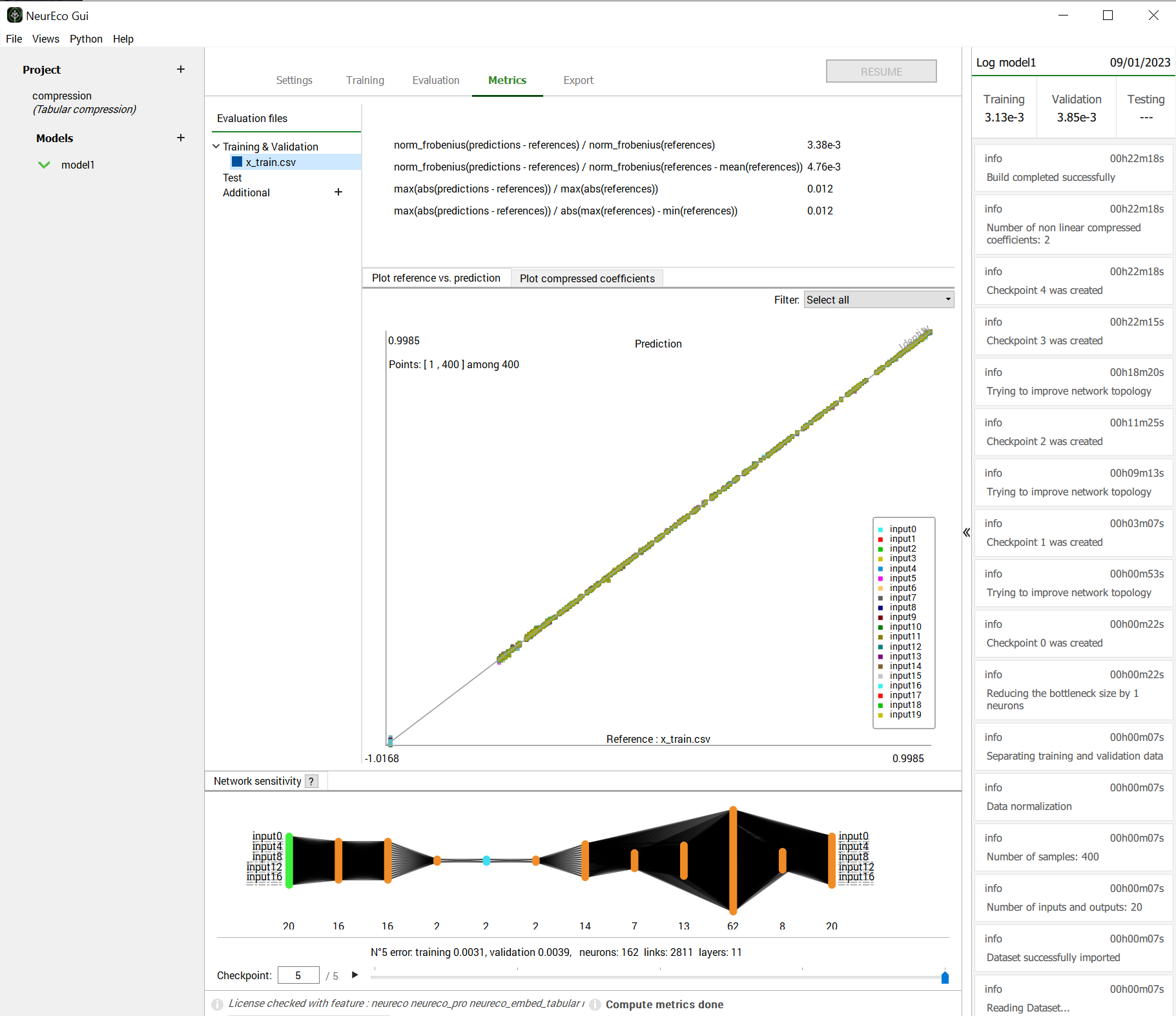
Task: Open Plot compressed coefficients tab
Action: click(x=587, y=278)
